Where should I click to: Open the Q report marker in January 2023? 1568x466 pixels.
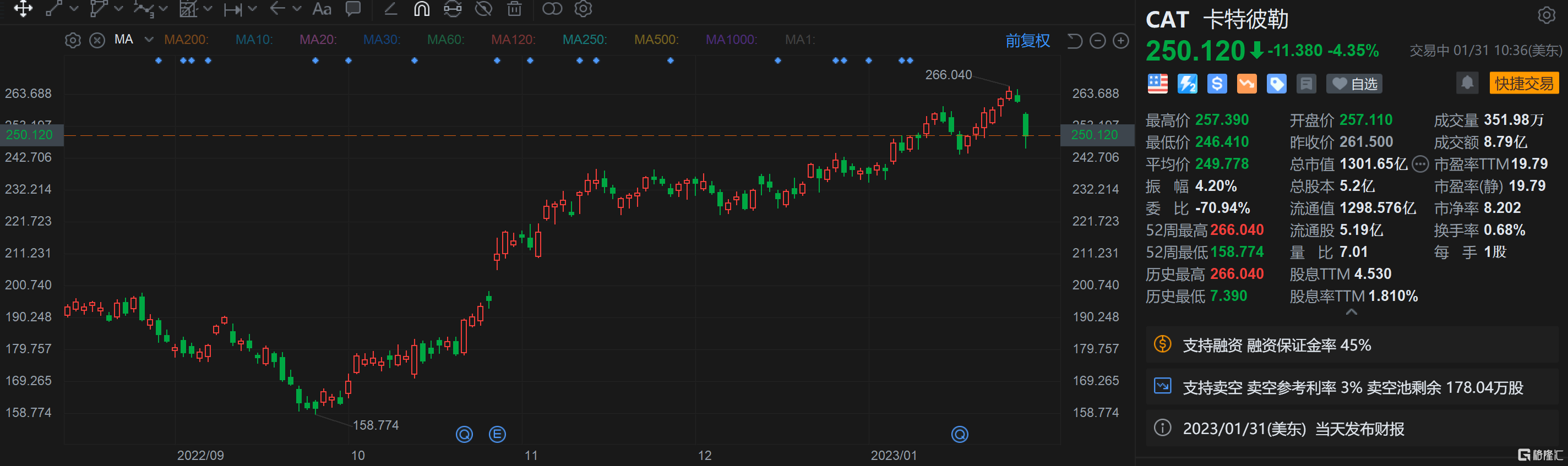coord(960,435)
